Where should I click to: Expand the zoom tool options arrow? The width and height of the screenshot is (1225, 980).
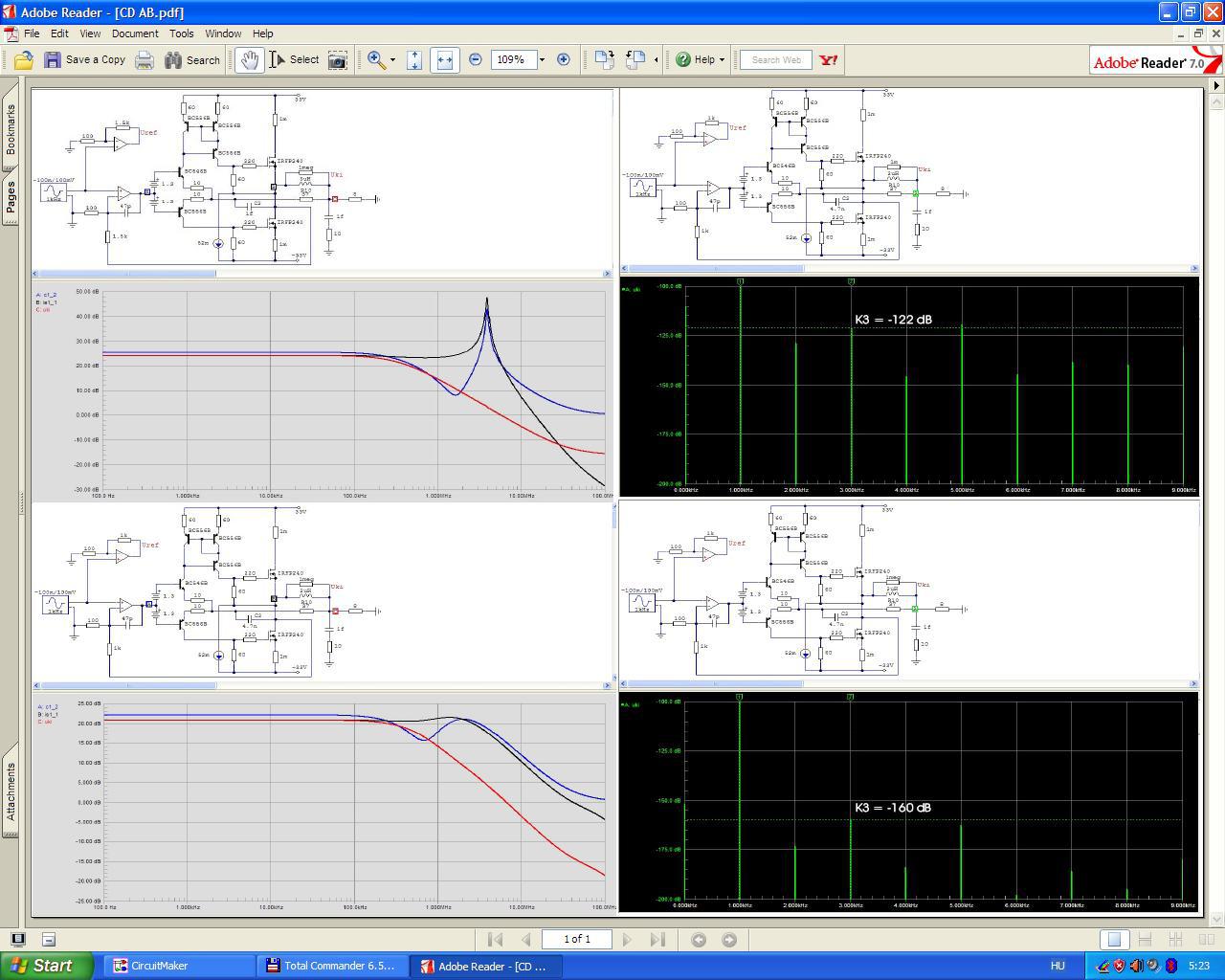click(392, 59)
